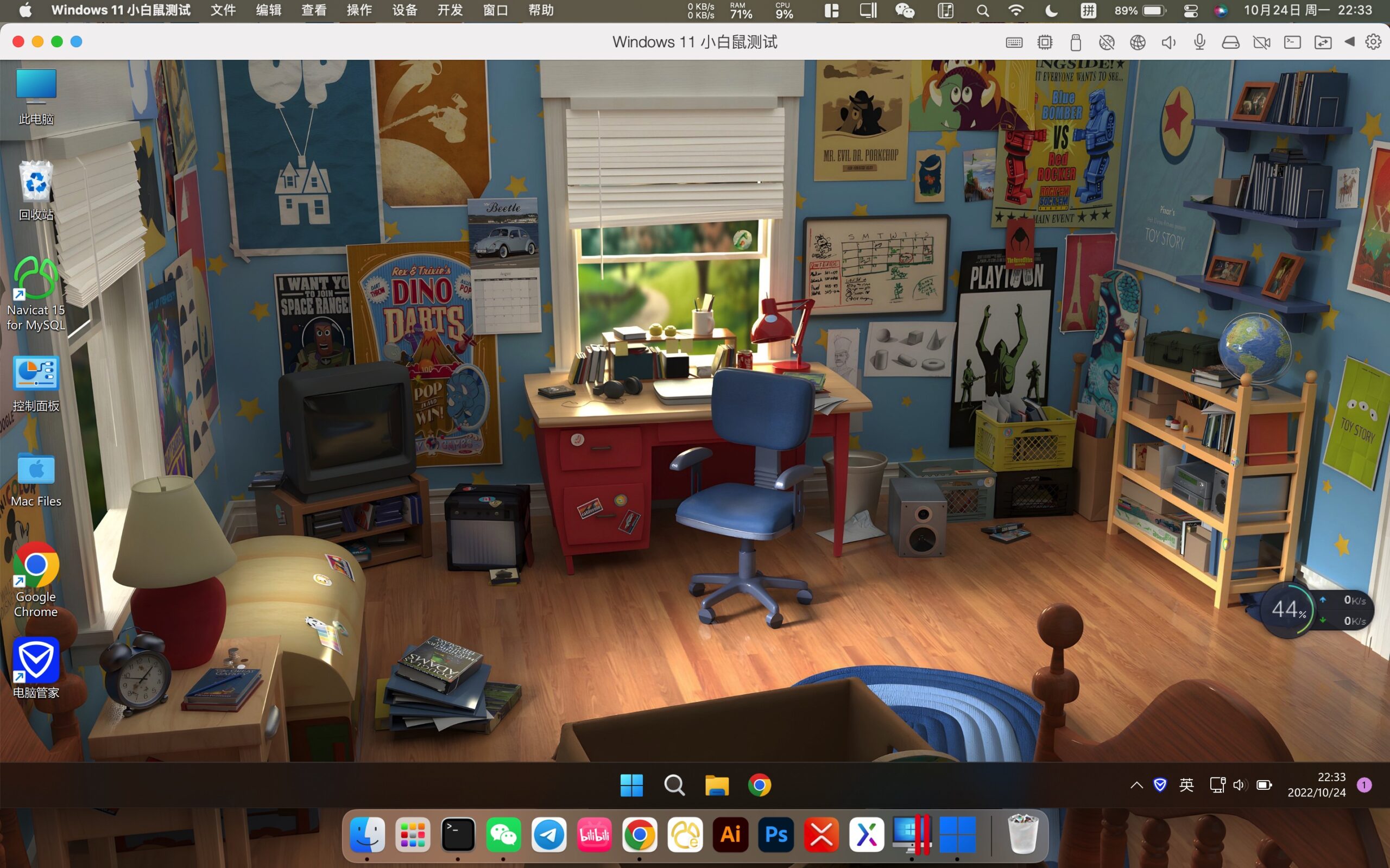Viewport: 1390px width, 868px height.
Task: Select Navicat 15 for MySQL shortcut
Action: point(36,294)
